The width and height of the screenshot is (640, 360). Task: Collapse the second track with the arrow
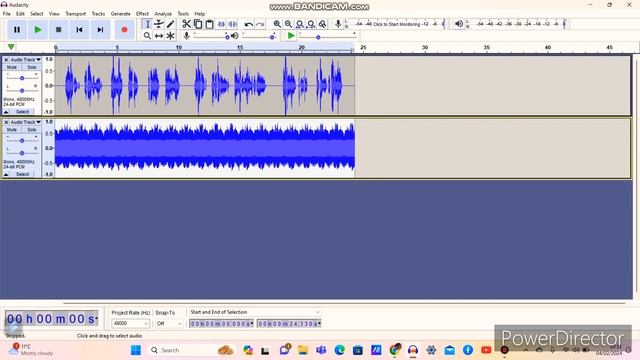click(6, 174)
